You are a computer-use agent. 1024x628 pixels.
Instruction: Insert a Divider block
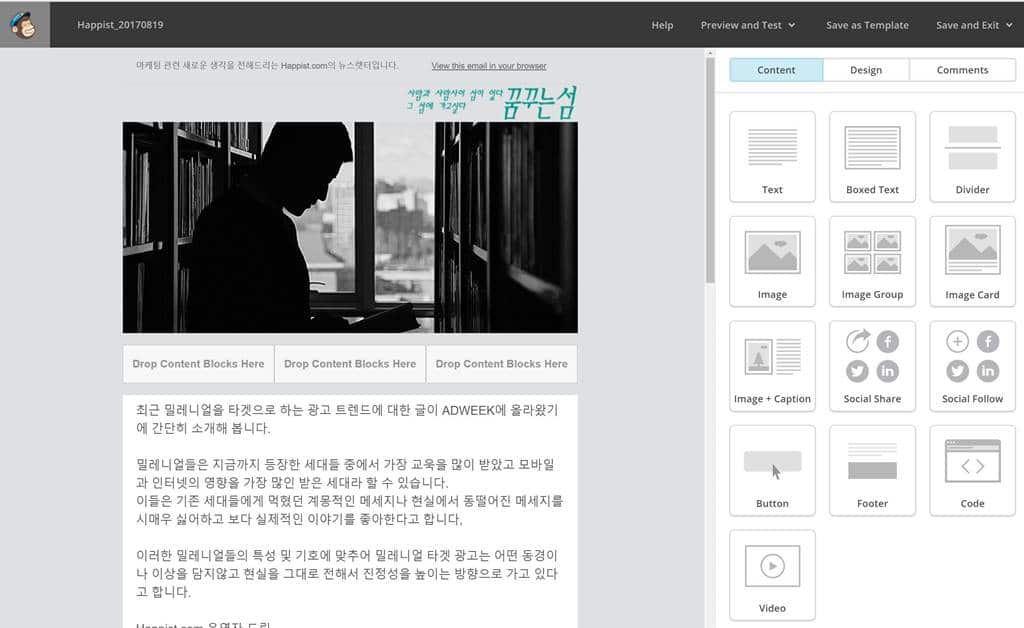pyautogui.click(x=971, y=155)
